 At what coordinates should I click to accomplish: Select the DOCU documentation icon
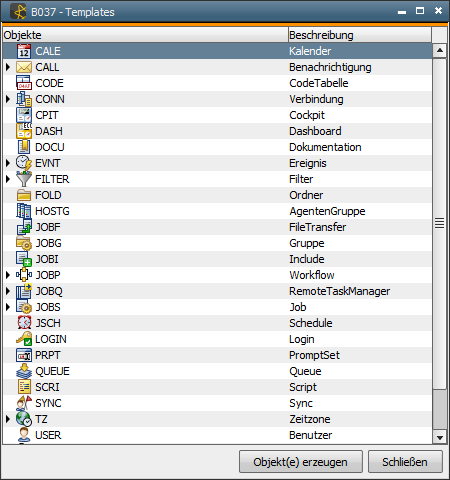click(24, 147)
